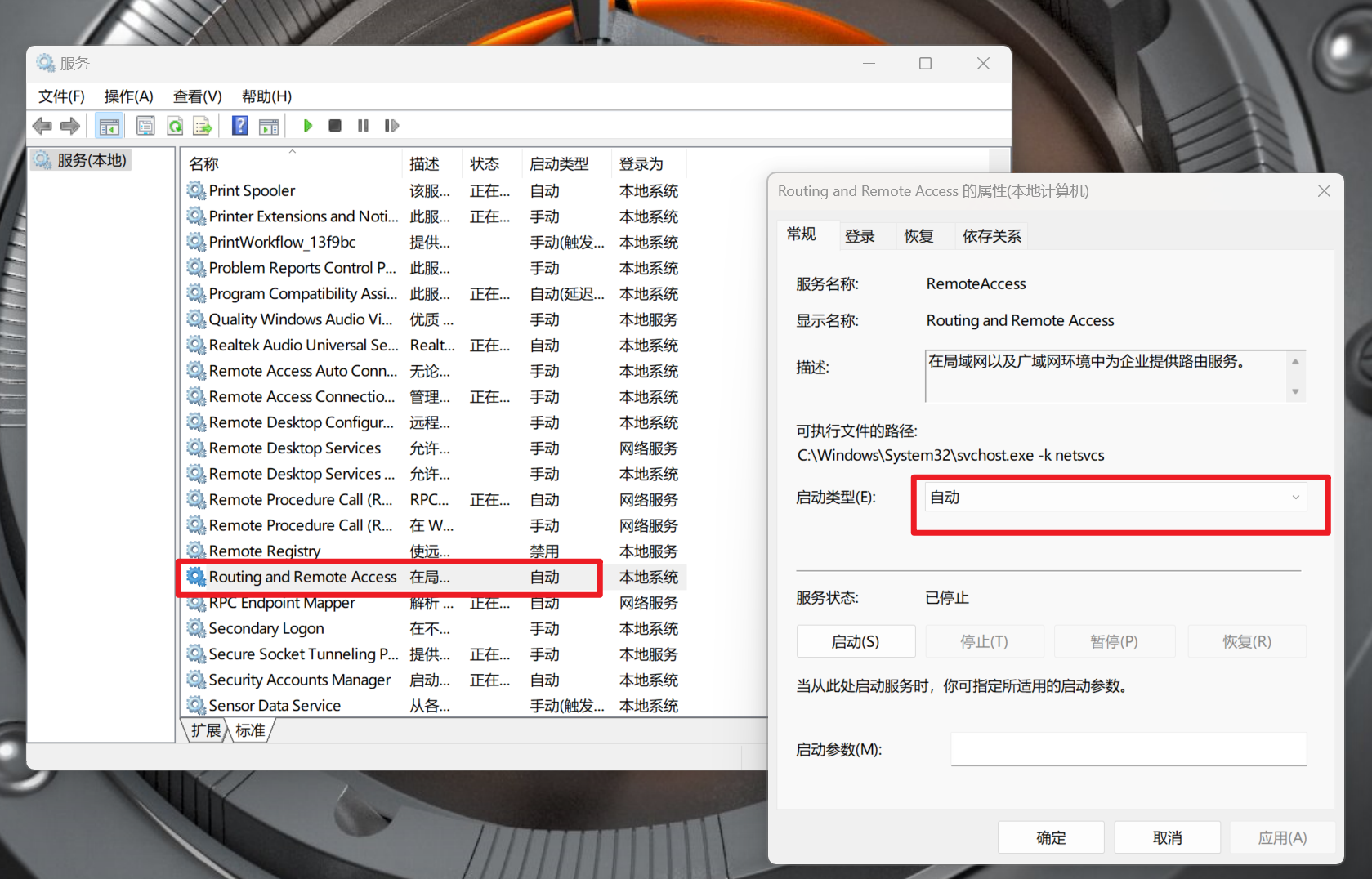
Task: Switch to 依存关系 tab in properties dialog
Action: coord(992,236)
